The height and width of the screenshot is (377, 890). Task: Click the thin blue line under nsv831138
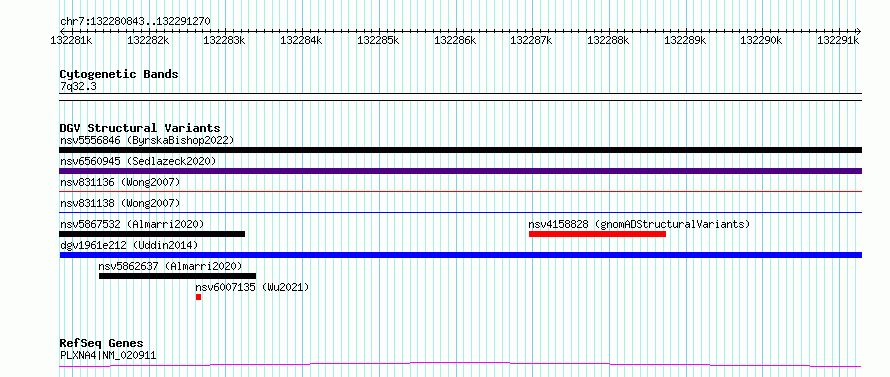(x=460, y=213)
